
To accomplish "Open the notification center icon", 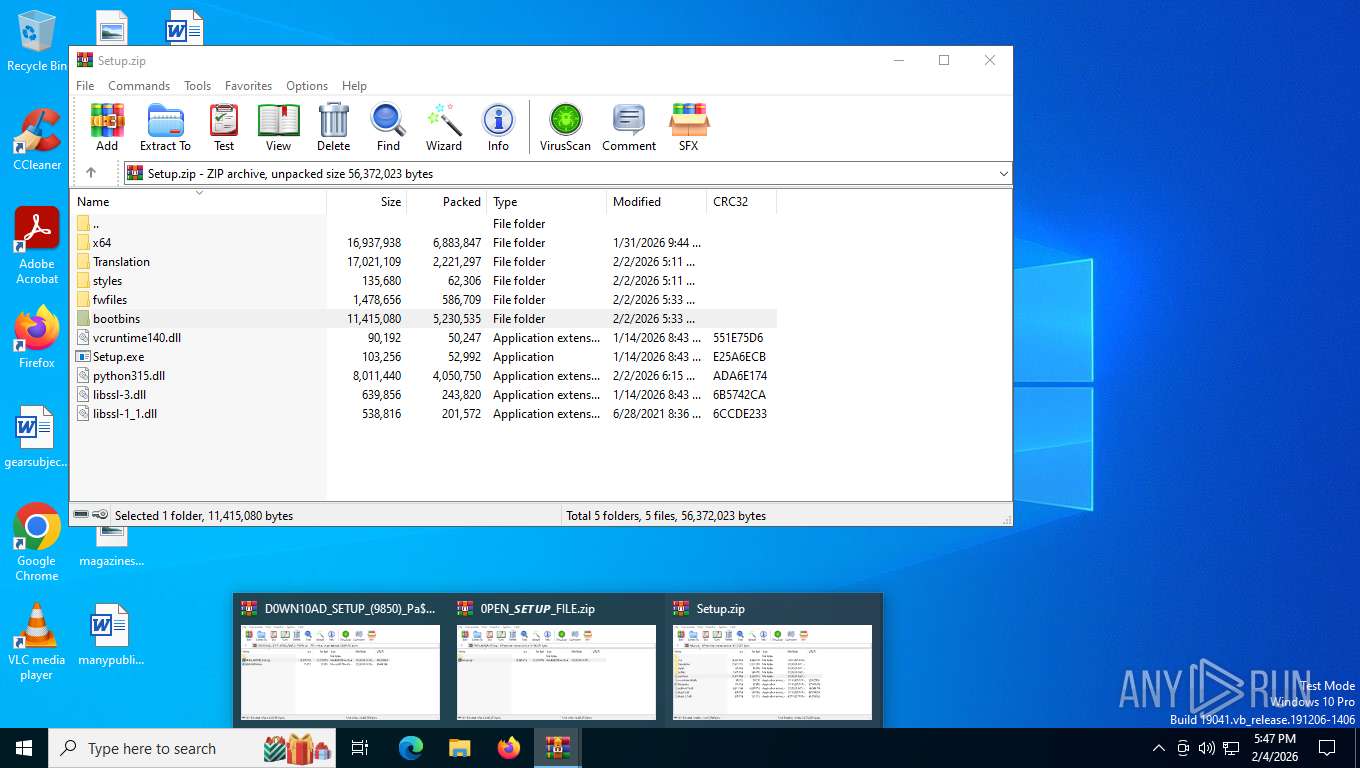I will [x=1327, y=748].
